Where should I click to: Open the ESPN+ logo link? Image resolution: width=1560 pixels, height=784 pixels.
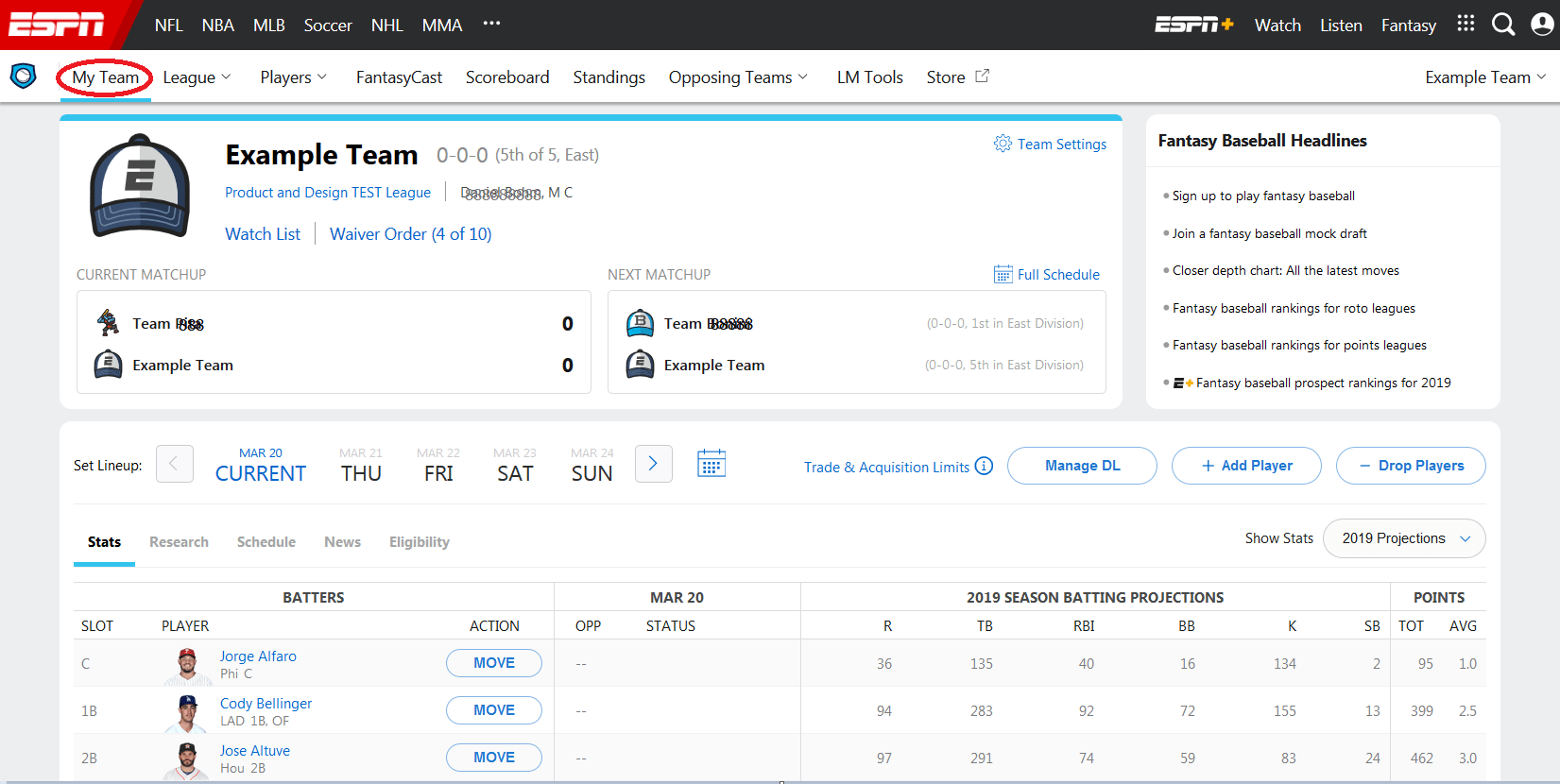[x=1193, y=25]
